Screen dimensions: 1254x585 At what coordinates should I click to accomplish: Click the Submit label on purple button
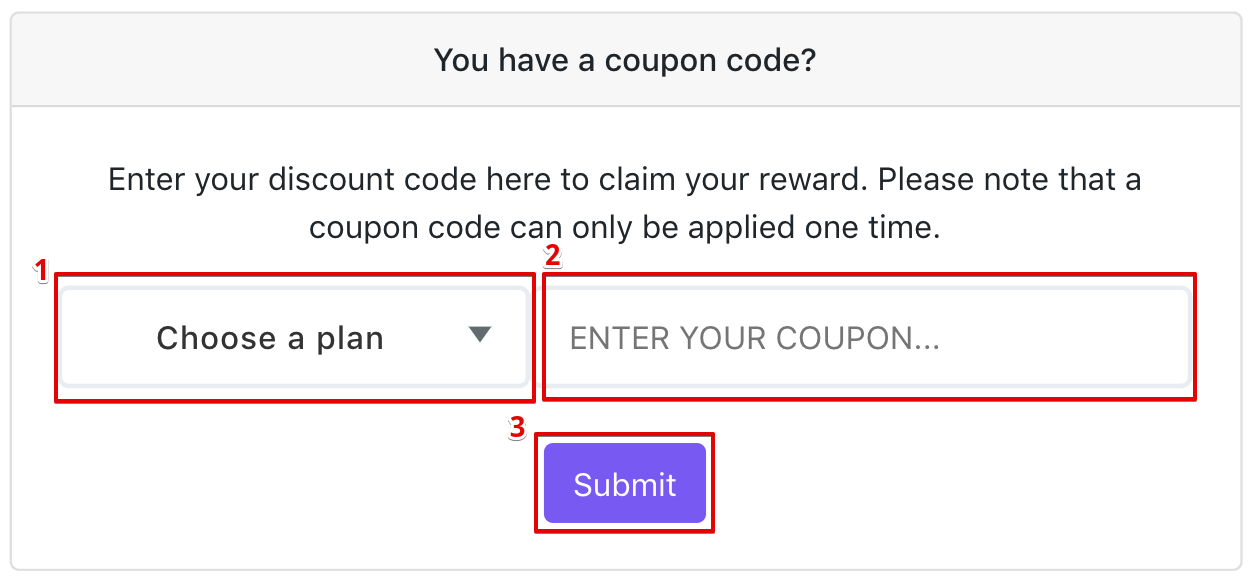coord(625,485)
